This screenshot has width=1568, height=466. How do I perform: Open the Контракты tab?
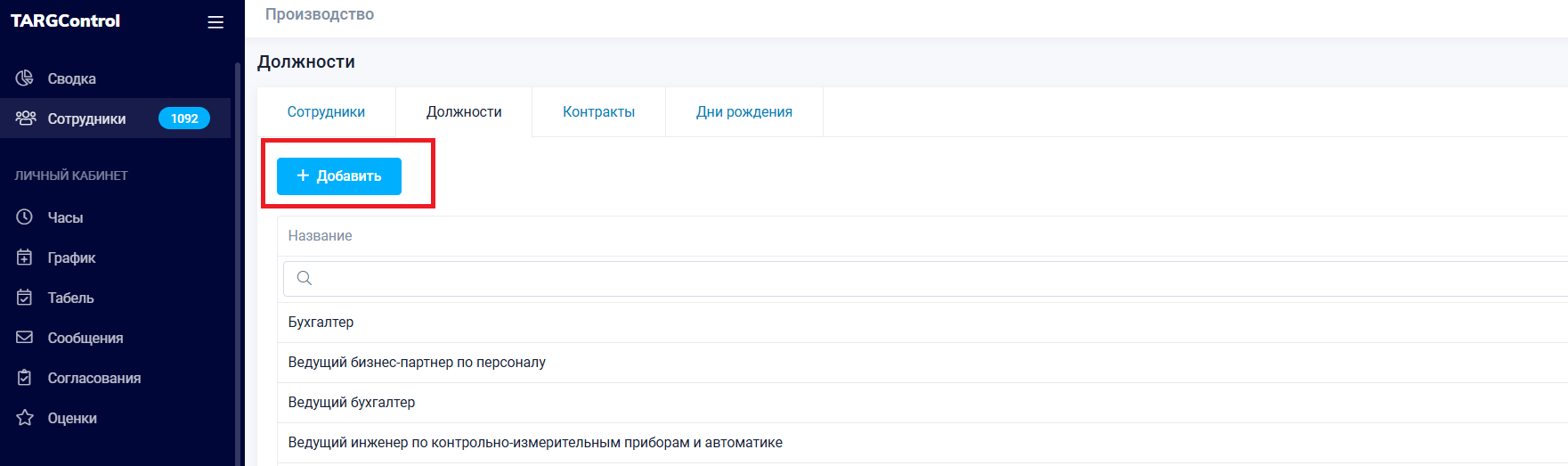point(598,112)
